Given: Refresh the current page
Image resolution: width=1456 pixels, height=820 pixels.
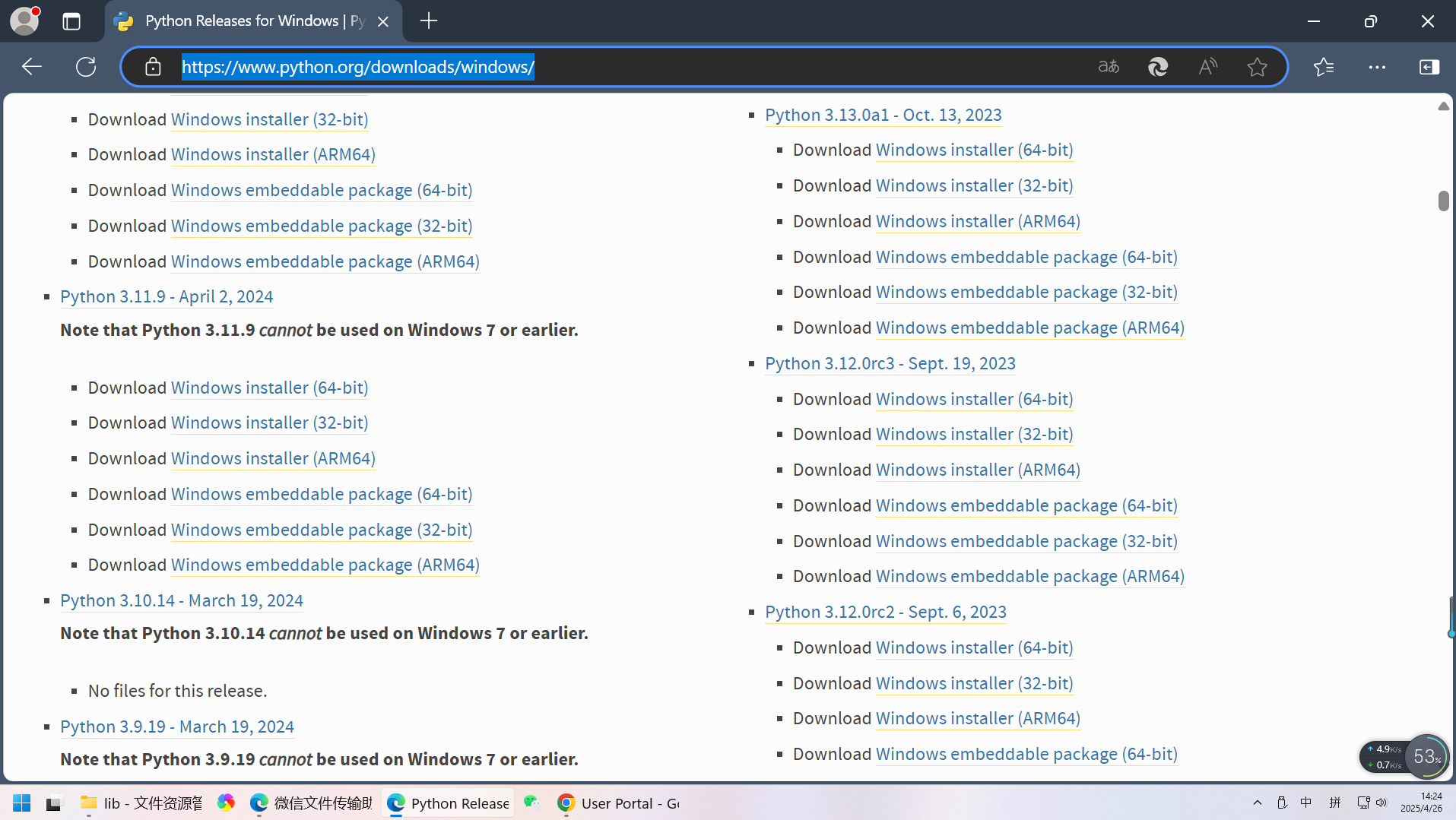Looking at the screenshot, I should pos(86,67).
